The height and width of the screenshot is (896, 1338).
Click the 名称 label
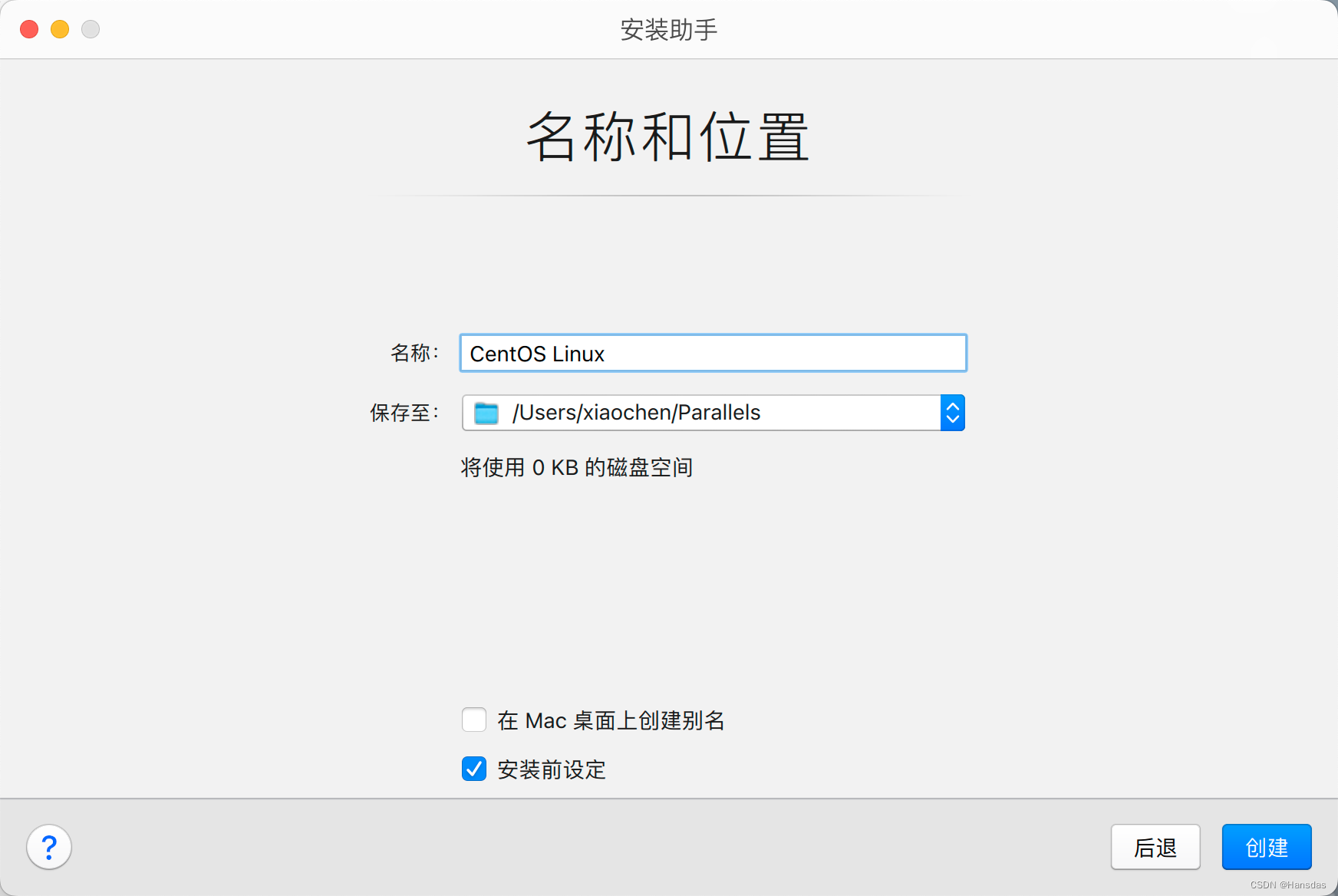[415, 353]
